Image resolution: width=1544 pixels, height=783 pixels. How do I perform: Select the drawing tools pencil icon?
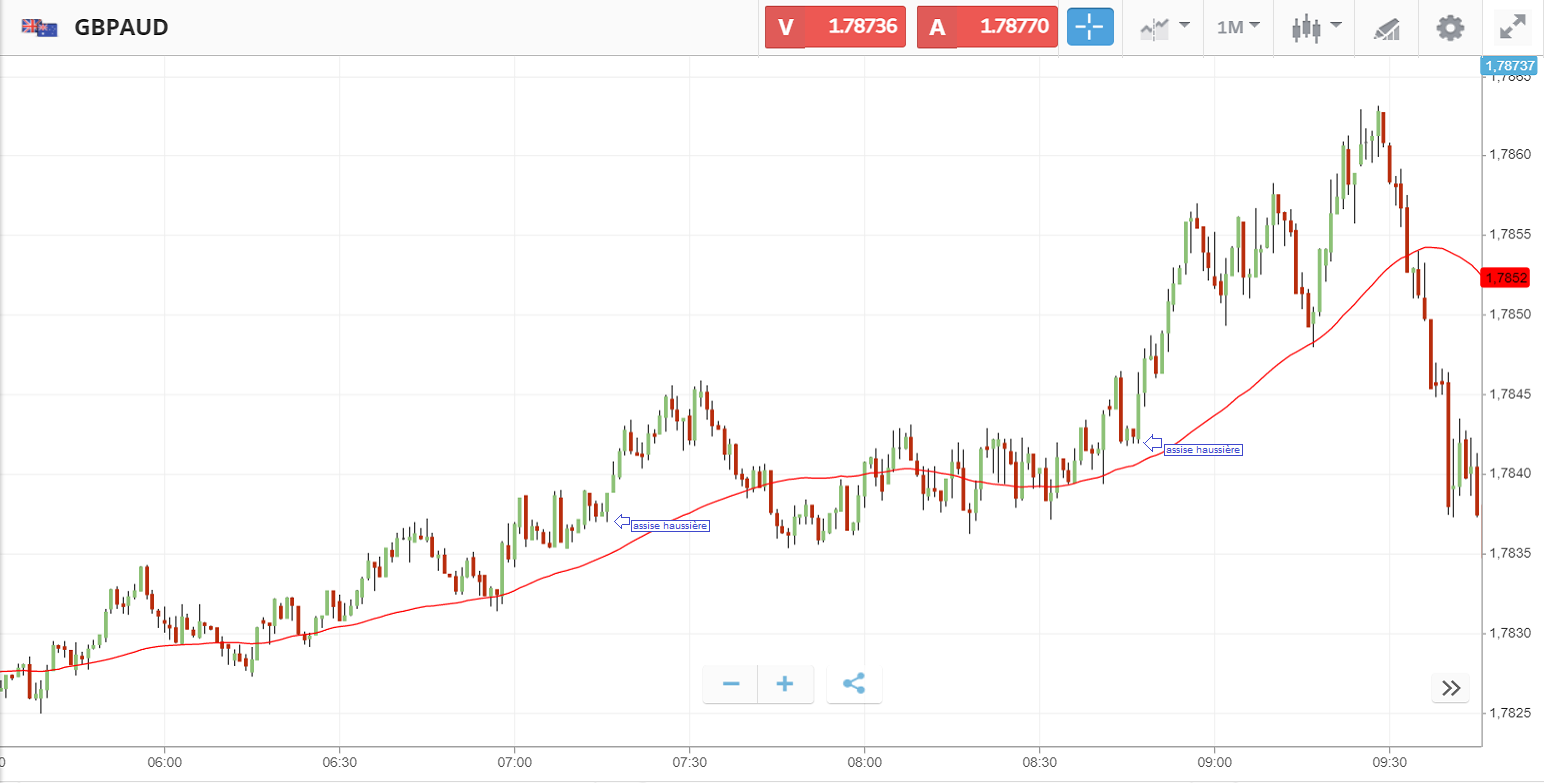pos(1386,28)
